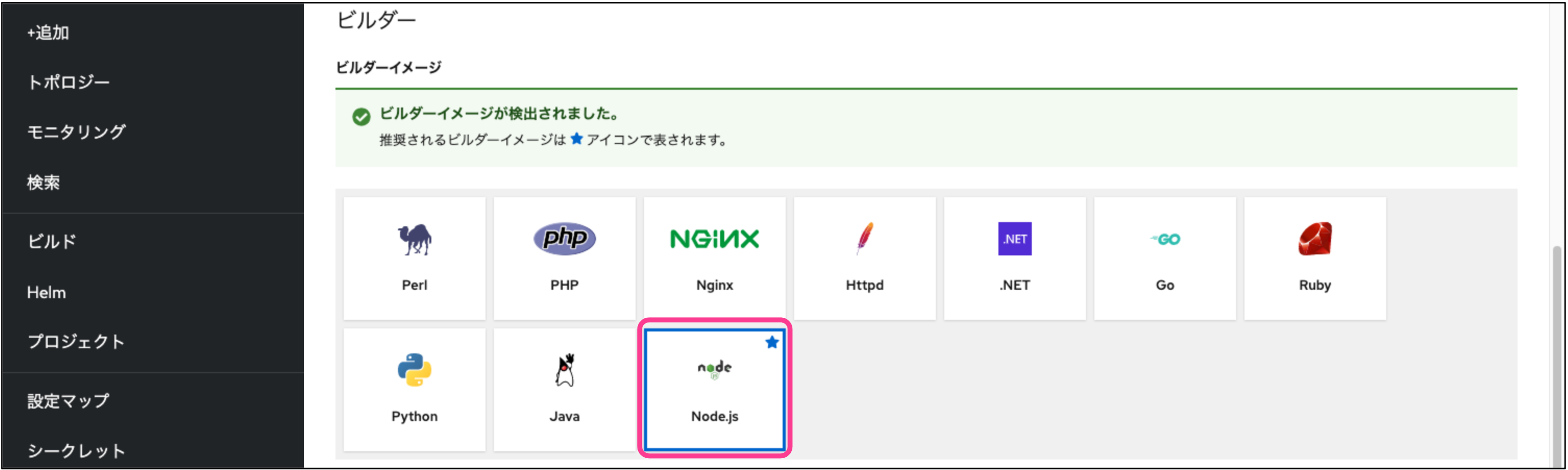
Task: Choose the Python snake logo icon
Action: coord(414,370)
